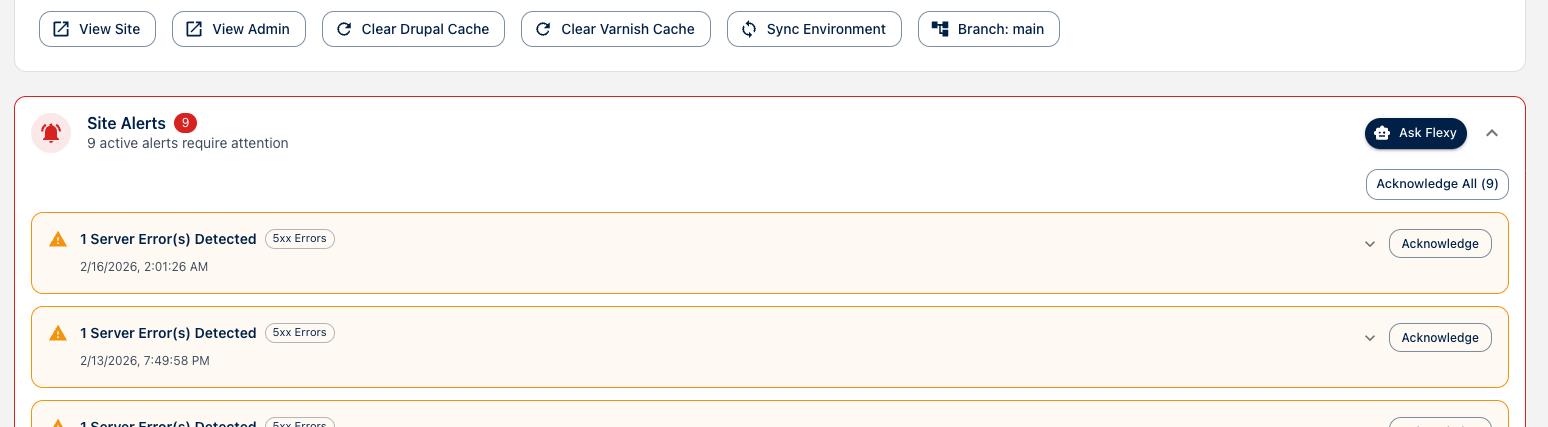Click the branch icon beside Branch: main
1548x427 pixels.
click(940, 29)
